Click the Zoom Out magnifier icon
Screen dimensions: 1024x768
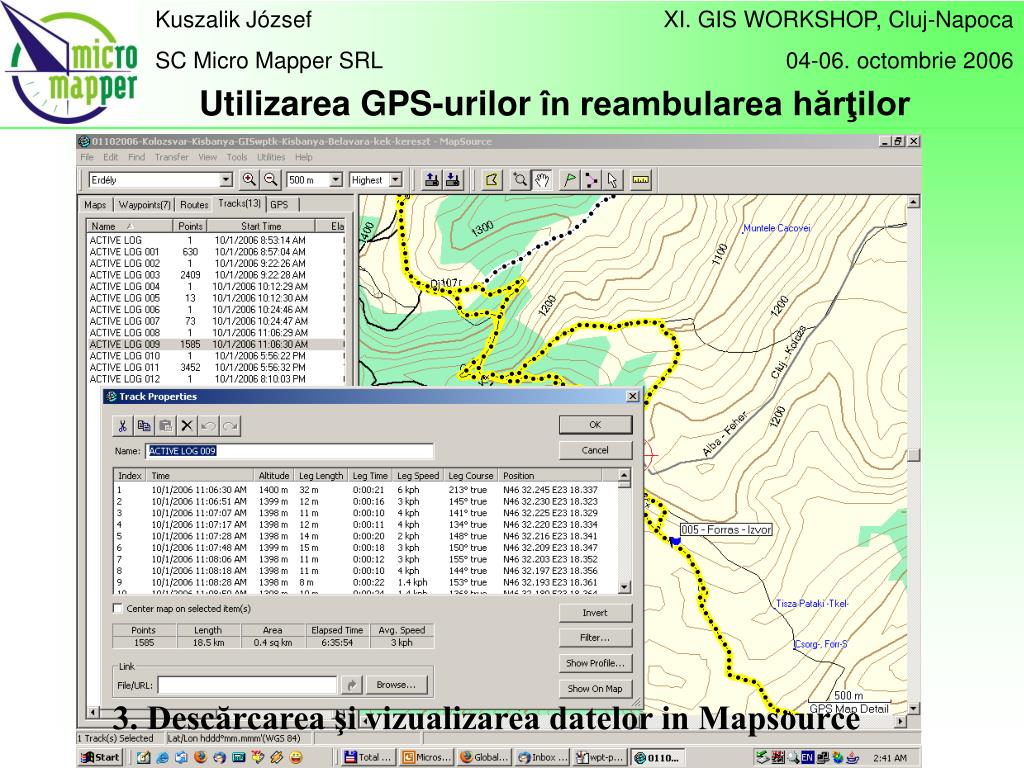pyautogui.click(x=270, y=180)
